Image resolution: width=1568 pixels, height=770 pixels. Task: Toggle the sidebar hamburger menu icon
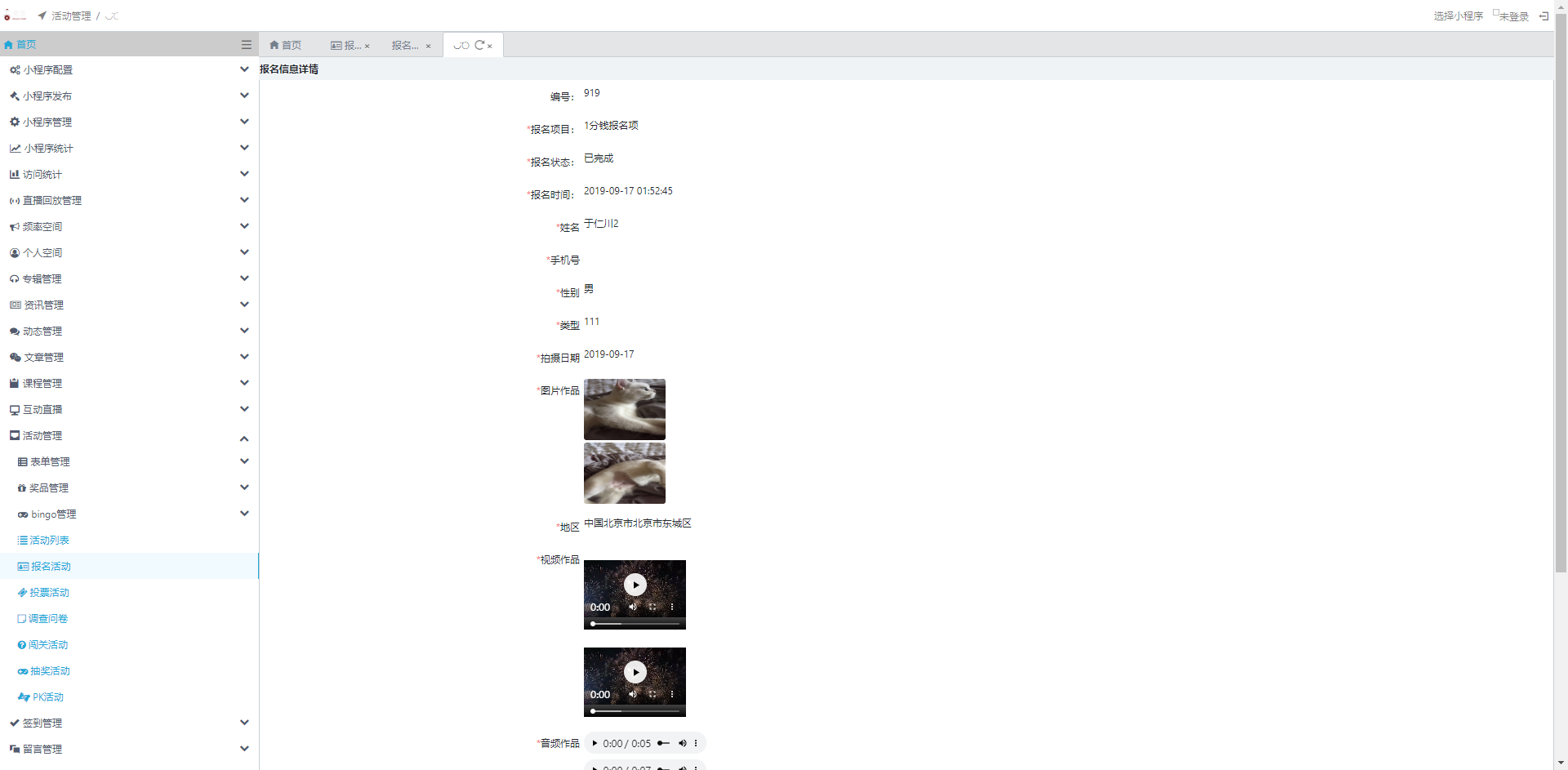(x=246, y=45)
